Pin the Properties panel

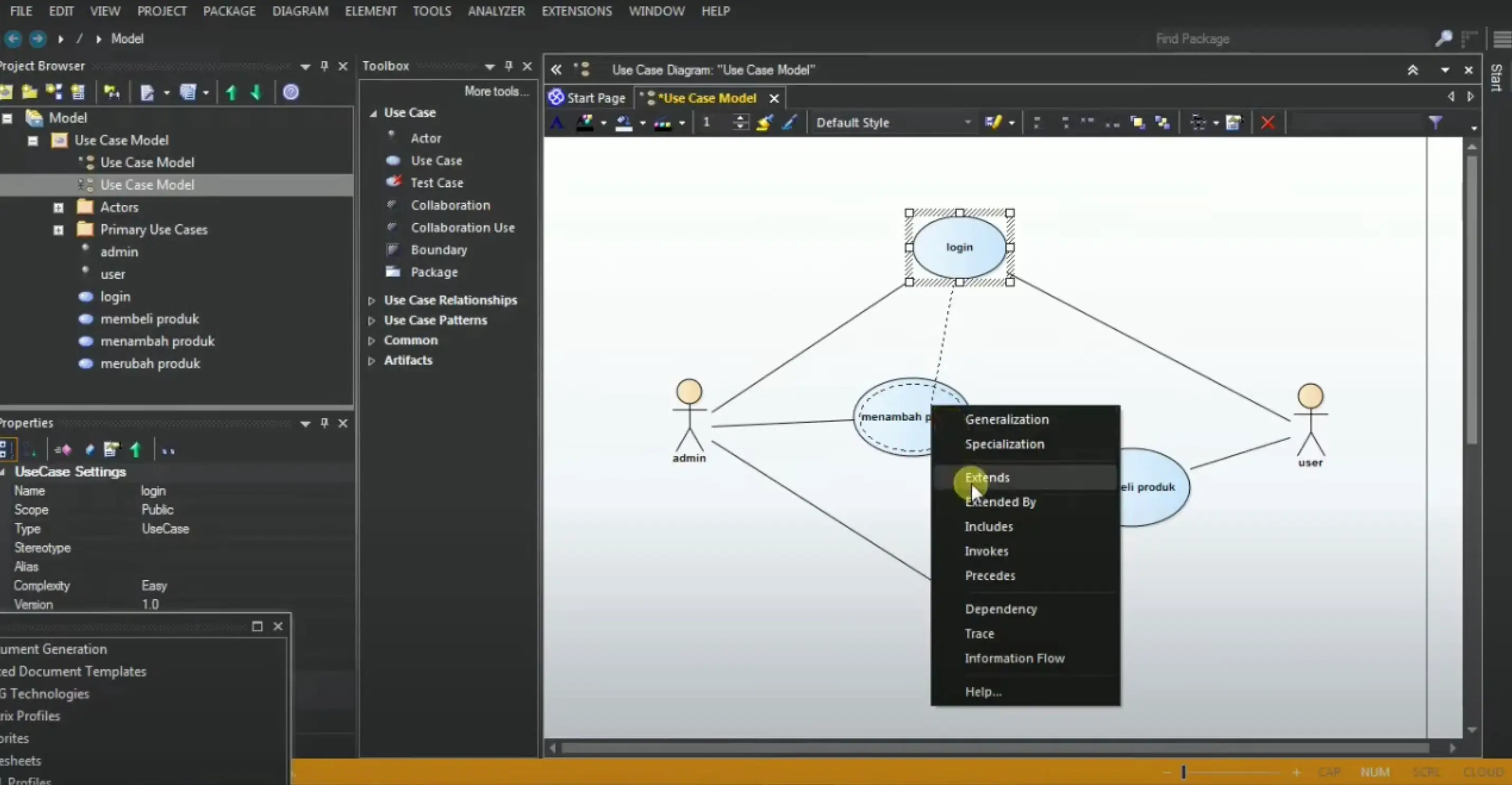(323, 423)
